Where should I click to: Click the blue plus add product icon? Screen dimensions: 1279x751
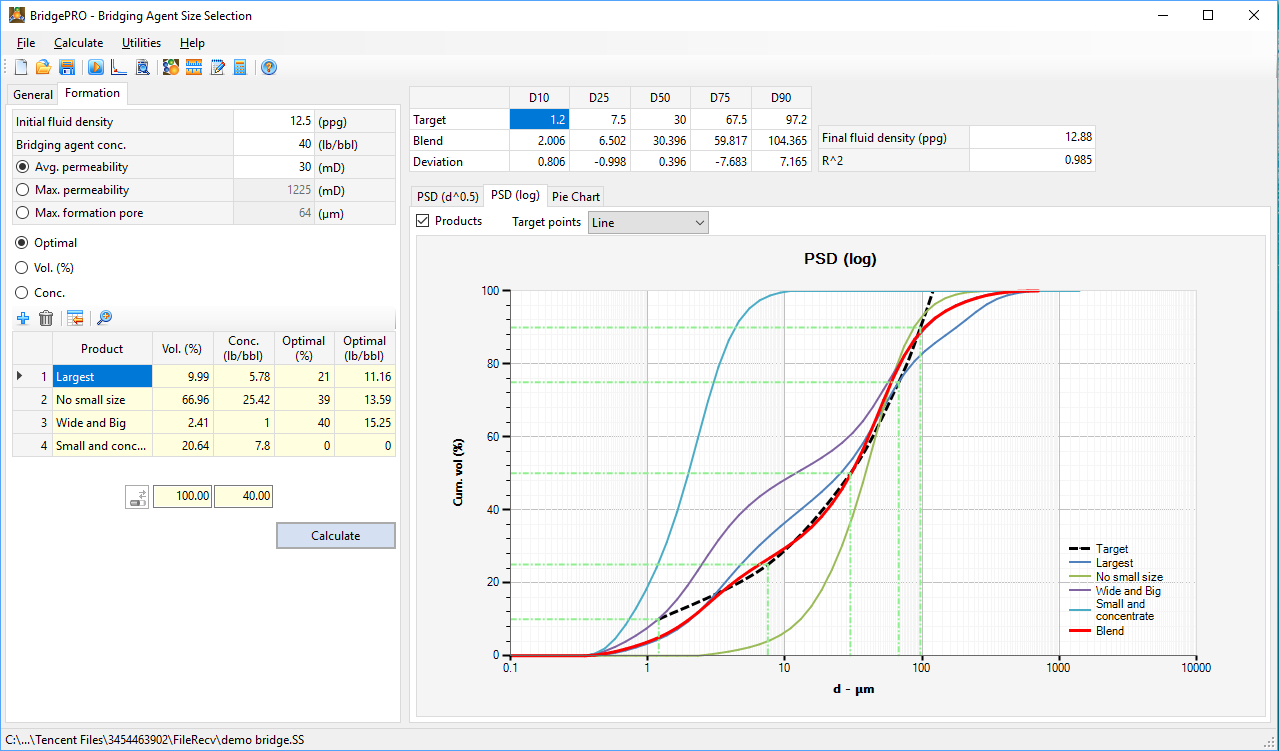click(23, 319)
